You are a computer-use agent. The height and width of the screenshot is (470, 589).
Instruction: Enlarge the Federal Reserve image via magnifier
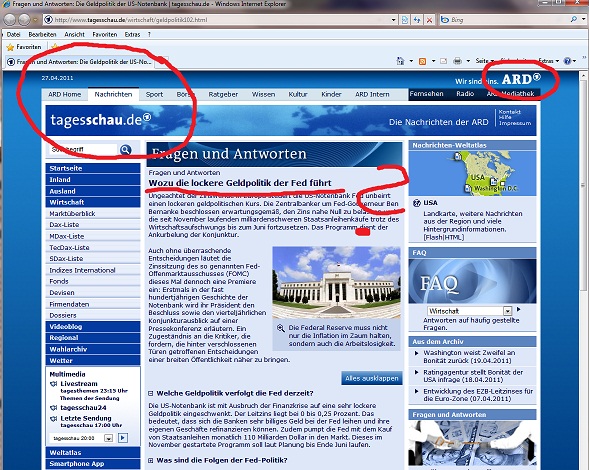[x=281, y=328]
